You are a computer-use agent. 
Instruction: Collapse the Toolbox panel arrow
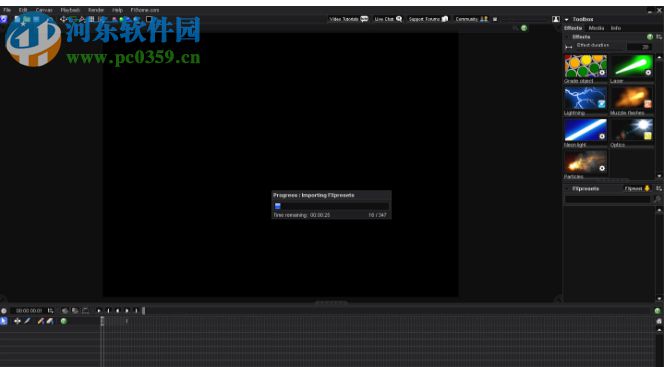coord(567,20)
